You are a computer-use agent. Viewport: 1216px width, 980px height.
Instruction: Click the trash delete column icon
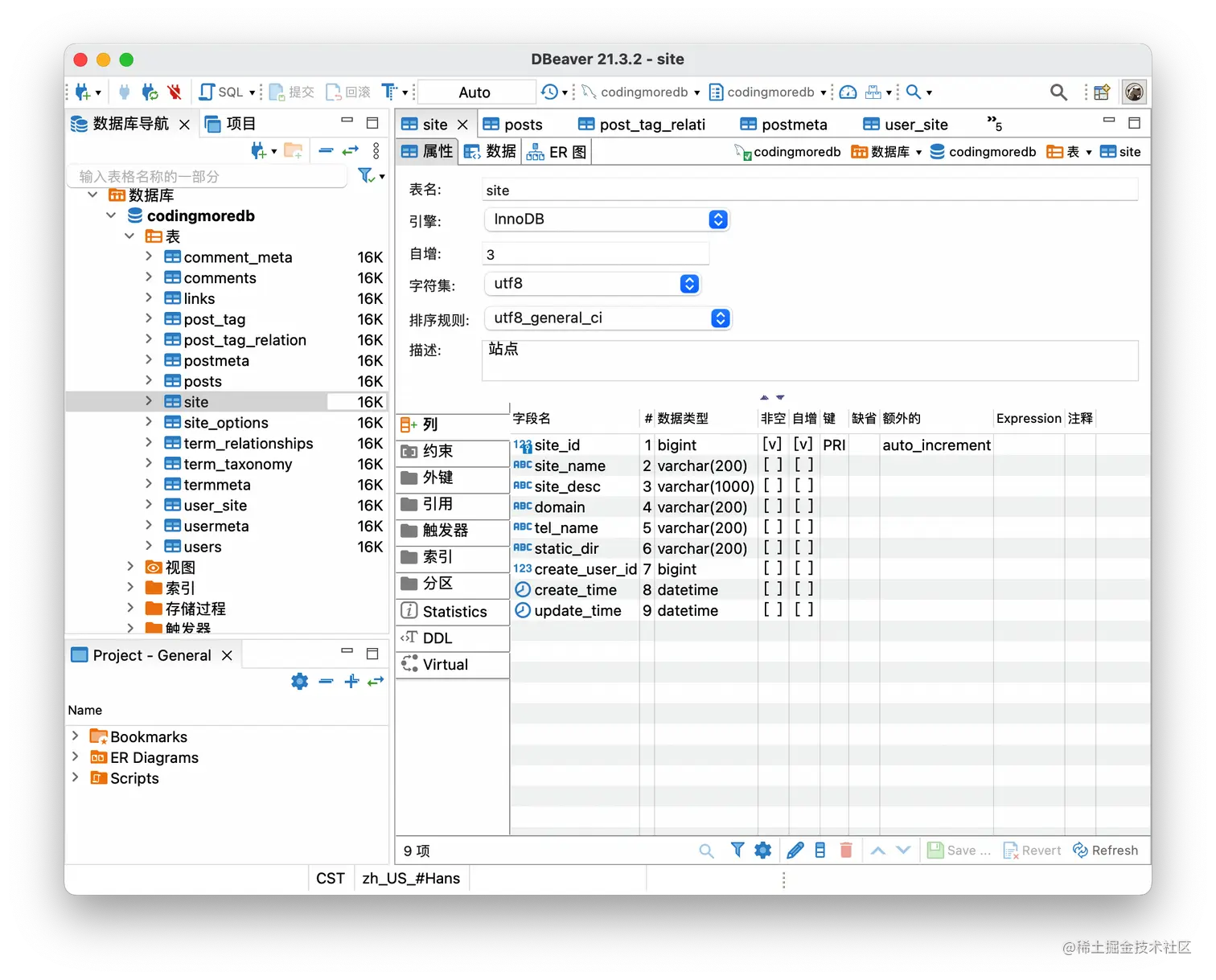tap(846, 851)
